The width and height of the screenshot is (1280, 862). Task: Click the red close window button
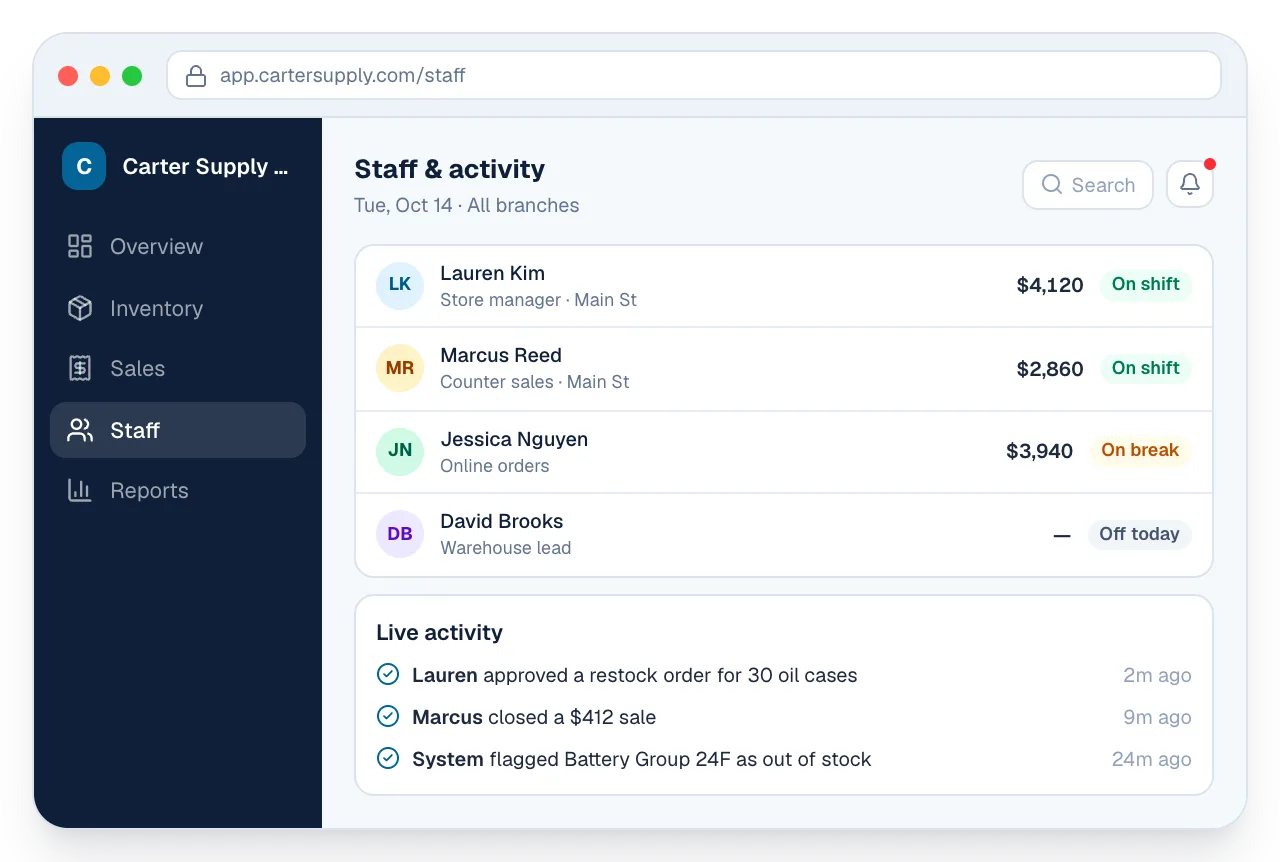(68, 76)
